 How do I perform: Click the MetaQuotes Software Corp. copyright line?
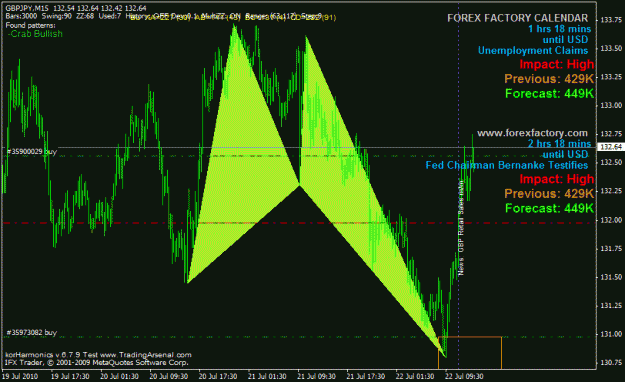(x=96, y=362)
